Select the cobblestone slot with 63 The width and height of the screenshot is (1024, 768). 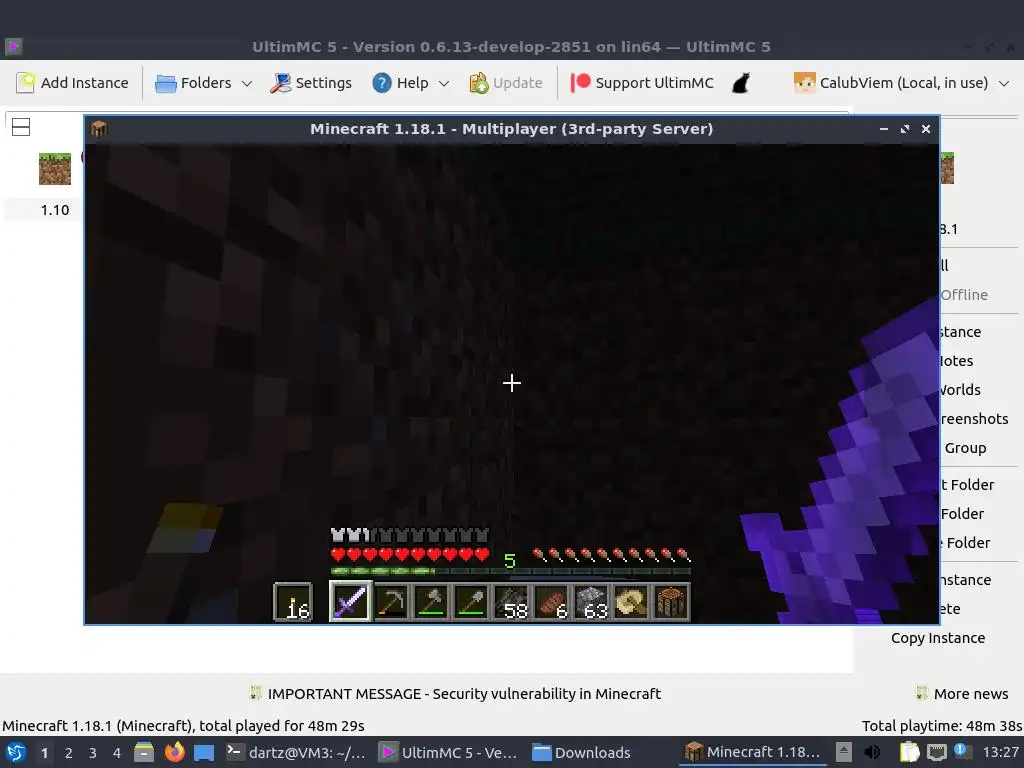coord(592,601)
